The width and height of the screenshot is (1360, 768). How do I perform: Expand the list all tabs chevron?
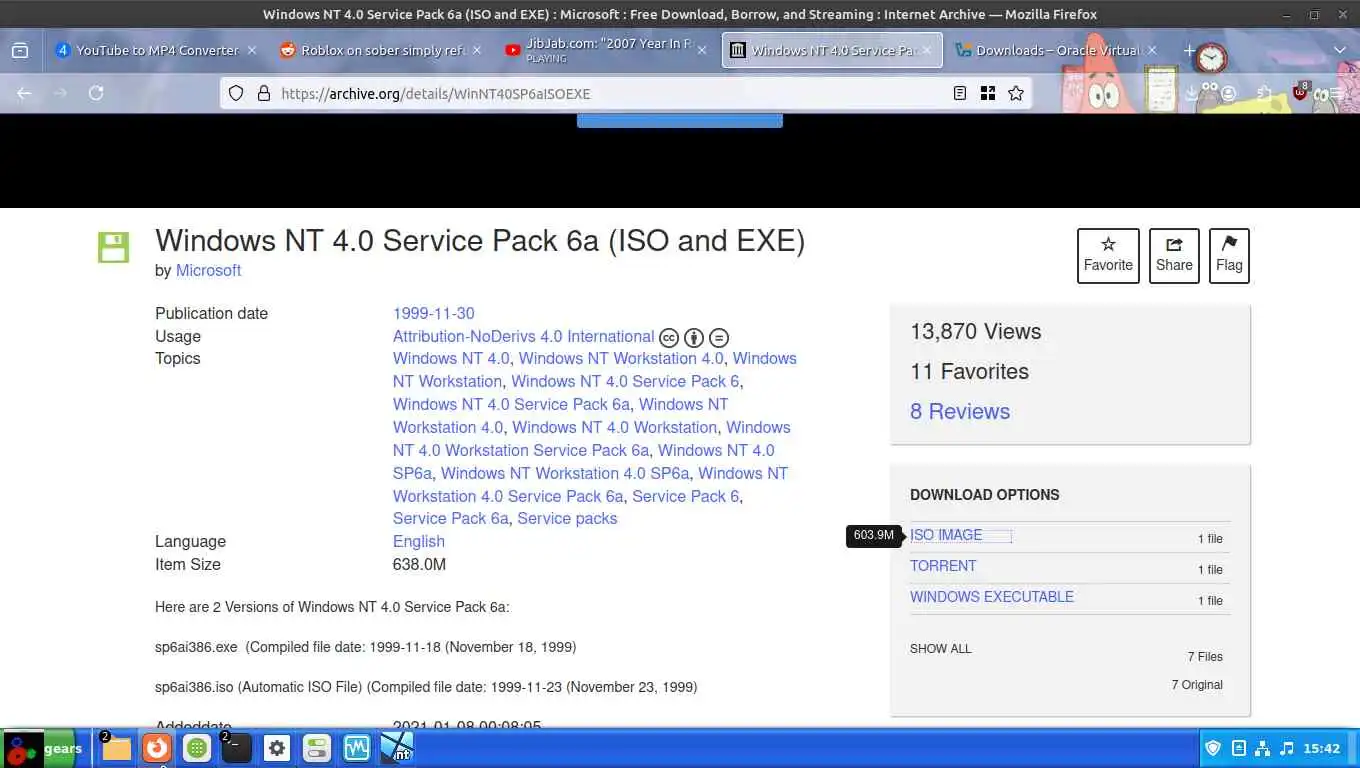[1340, 50]
